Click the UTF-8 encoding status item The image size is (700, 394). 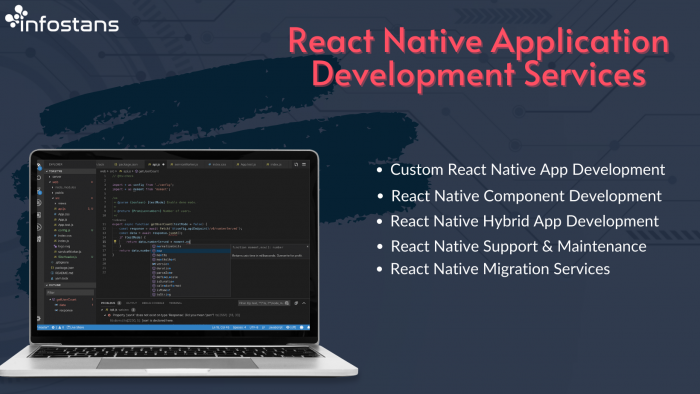pos(254,327)
